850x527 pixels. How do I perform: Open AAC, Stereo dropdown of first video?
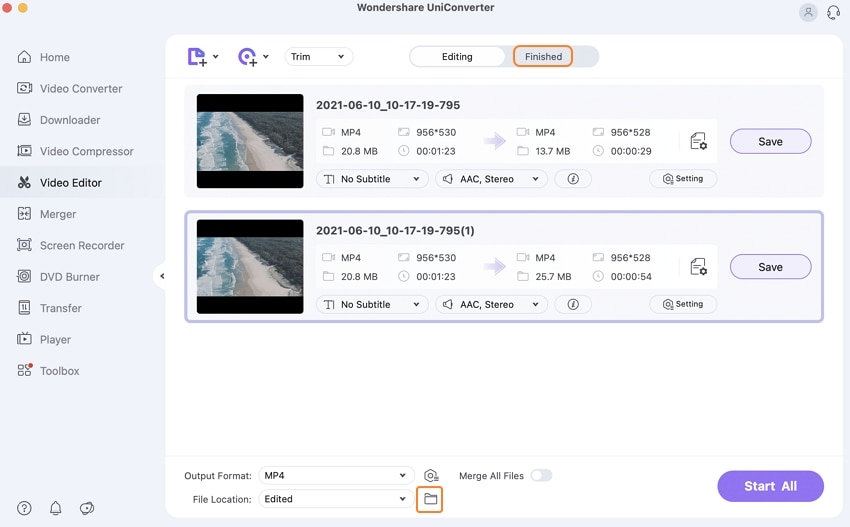(491, 179)
